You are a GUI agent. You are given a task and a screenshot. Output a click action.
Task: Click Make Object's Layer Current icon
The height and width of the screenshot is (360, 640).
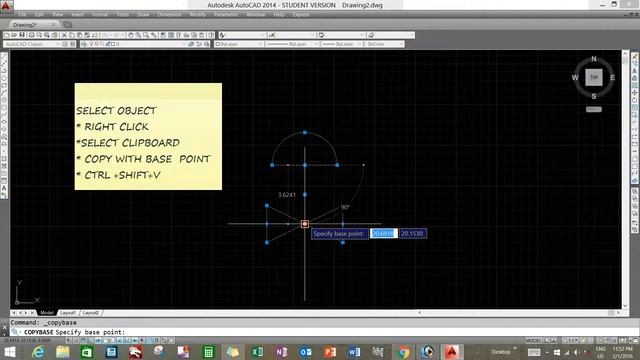click(x=191, y=44)
